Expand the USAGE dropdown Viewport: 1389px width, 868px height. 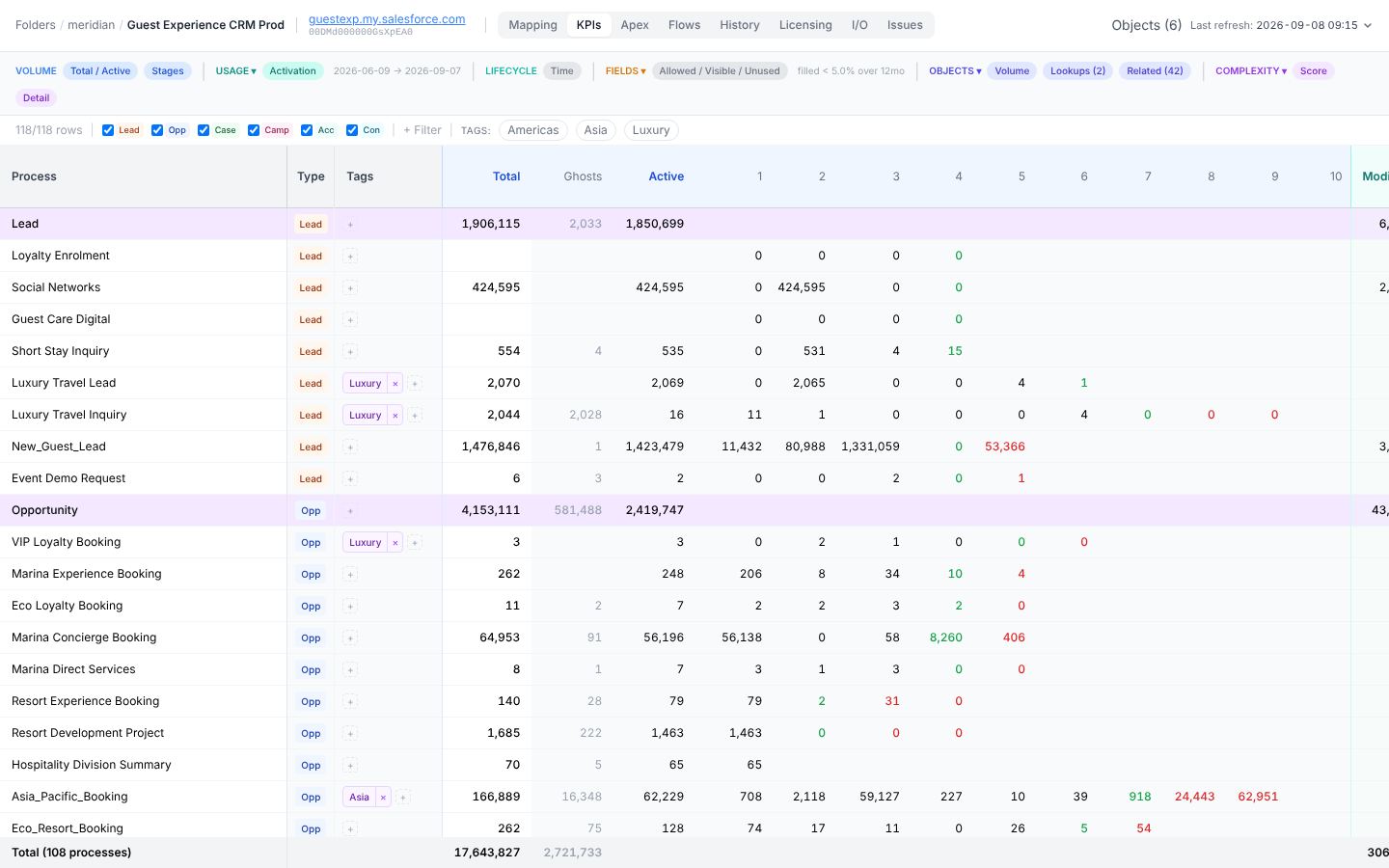click(236, 70)
